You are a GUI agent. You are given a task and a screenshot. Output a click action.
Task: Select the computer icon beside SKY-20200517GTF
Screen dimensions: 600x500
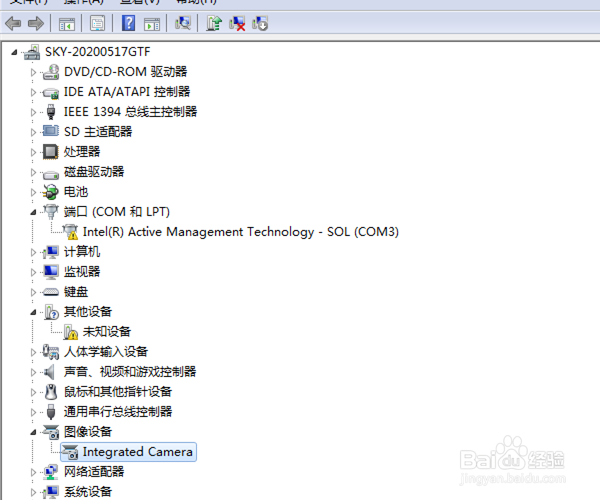coord(32,52)
